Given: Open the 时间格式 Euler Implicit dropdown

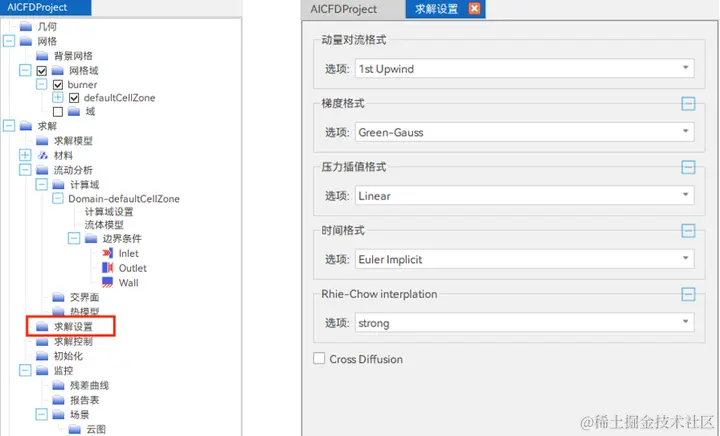Looking at the screenshot, I should 524,259.
